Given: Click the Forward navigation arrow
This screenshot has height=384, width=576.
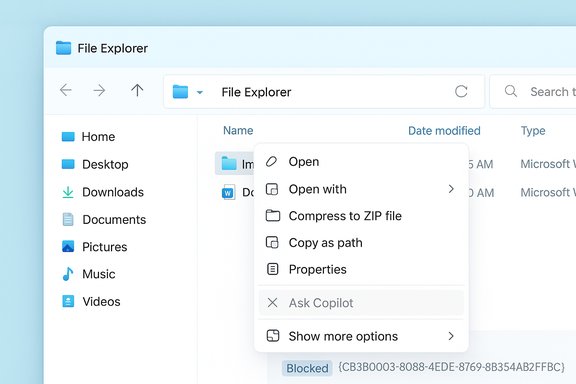Looking at the screenshot, I should (99, 90).
